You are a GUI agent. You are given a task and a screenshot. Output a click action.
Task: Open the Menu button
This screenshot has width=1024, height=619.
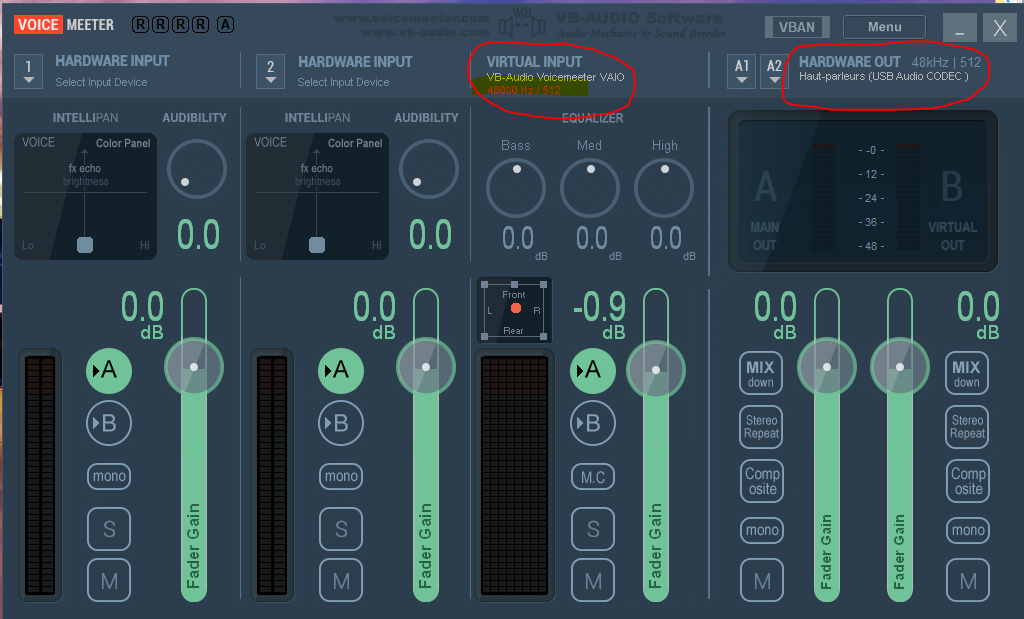[884, 27]
